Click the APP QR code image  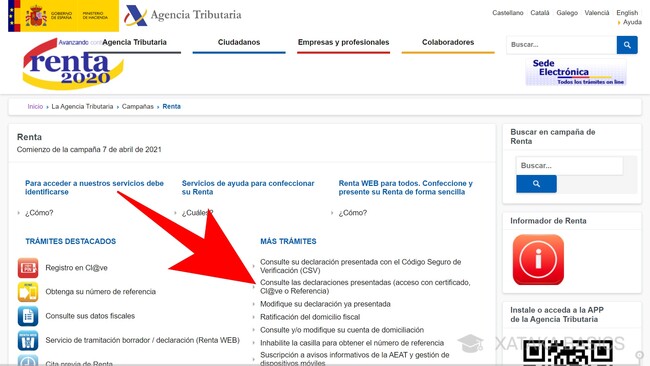pos(568,353)
